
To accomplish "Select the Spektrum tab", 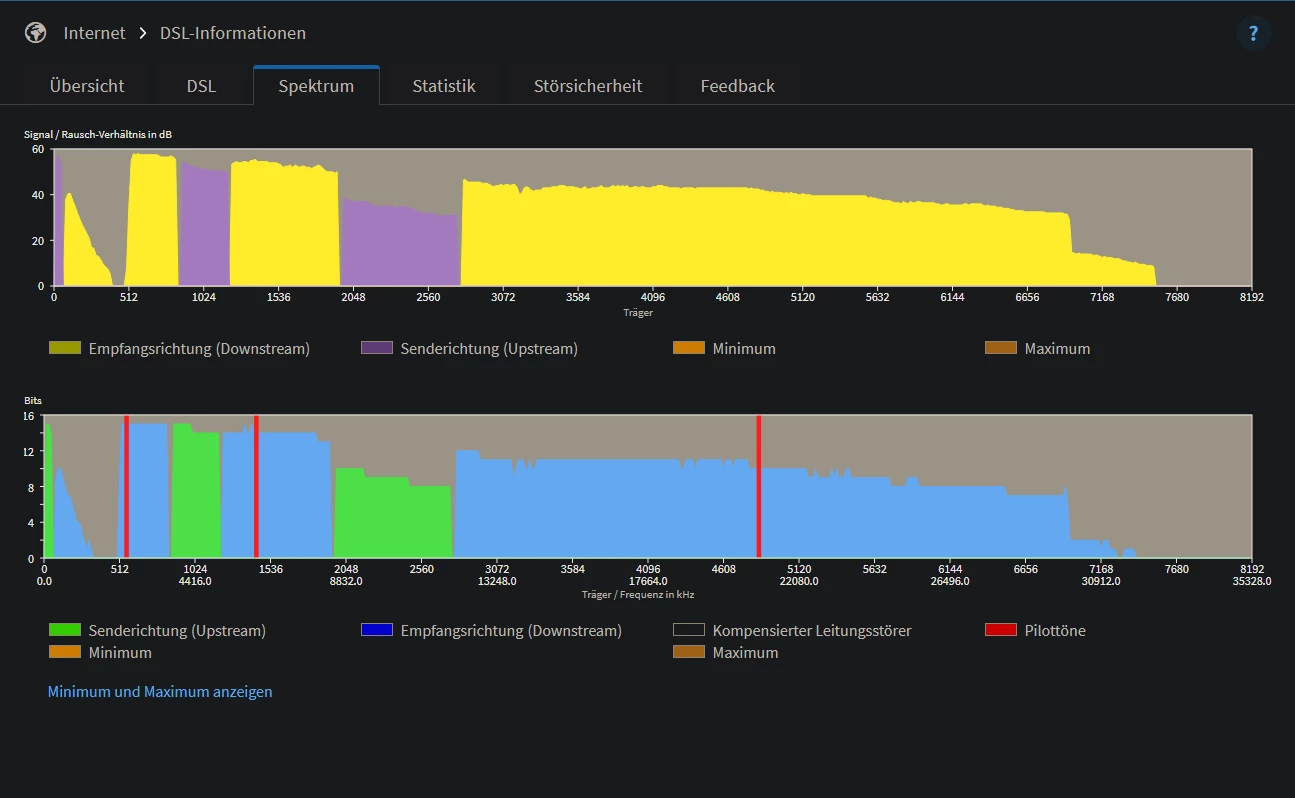I will [316, 86].
